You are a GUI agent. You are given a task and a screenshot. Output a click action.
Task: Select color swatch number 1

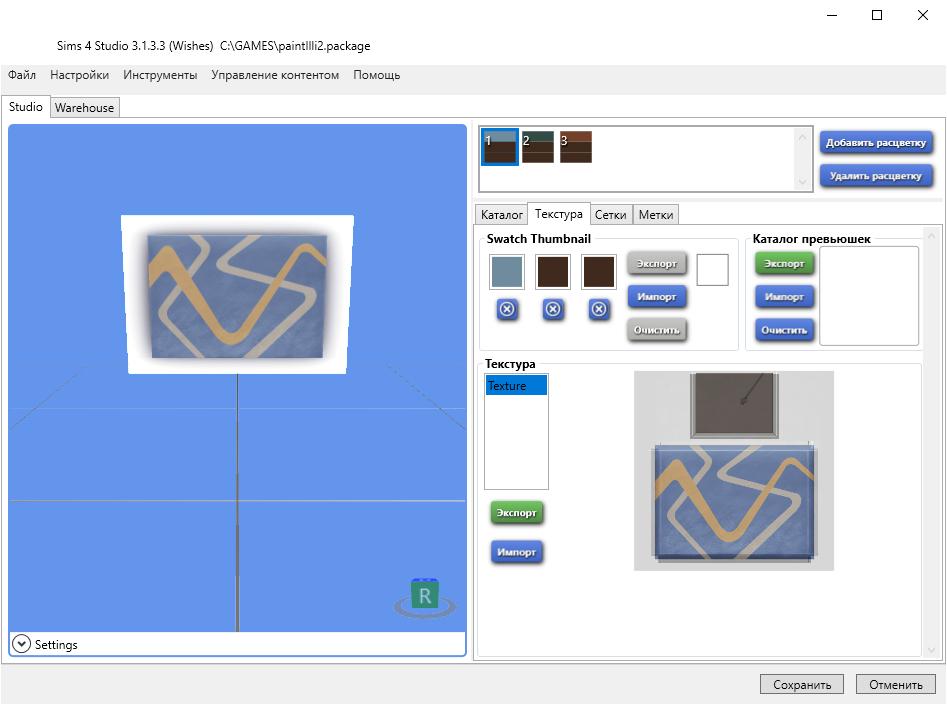tap(500, 147)
